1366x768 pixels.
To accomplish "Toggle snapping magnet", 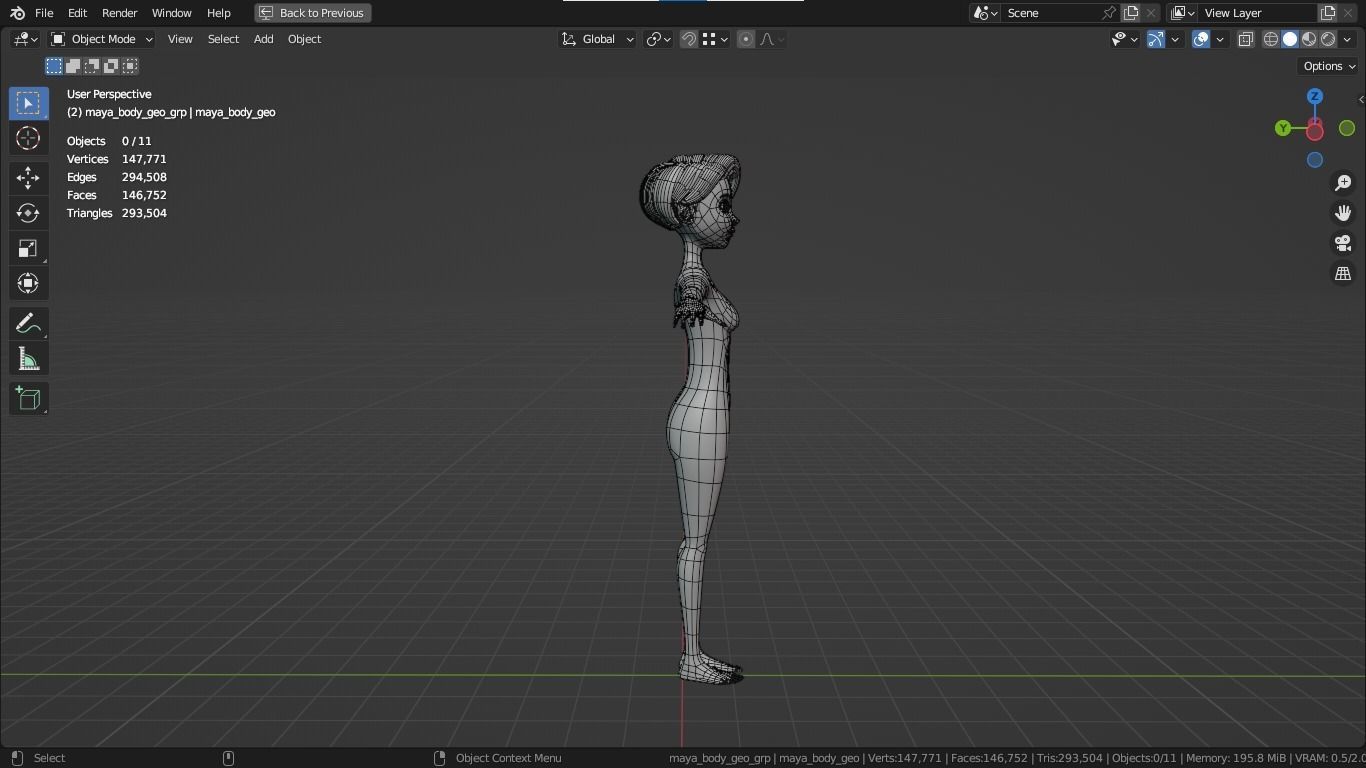I will coord(688,39).
